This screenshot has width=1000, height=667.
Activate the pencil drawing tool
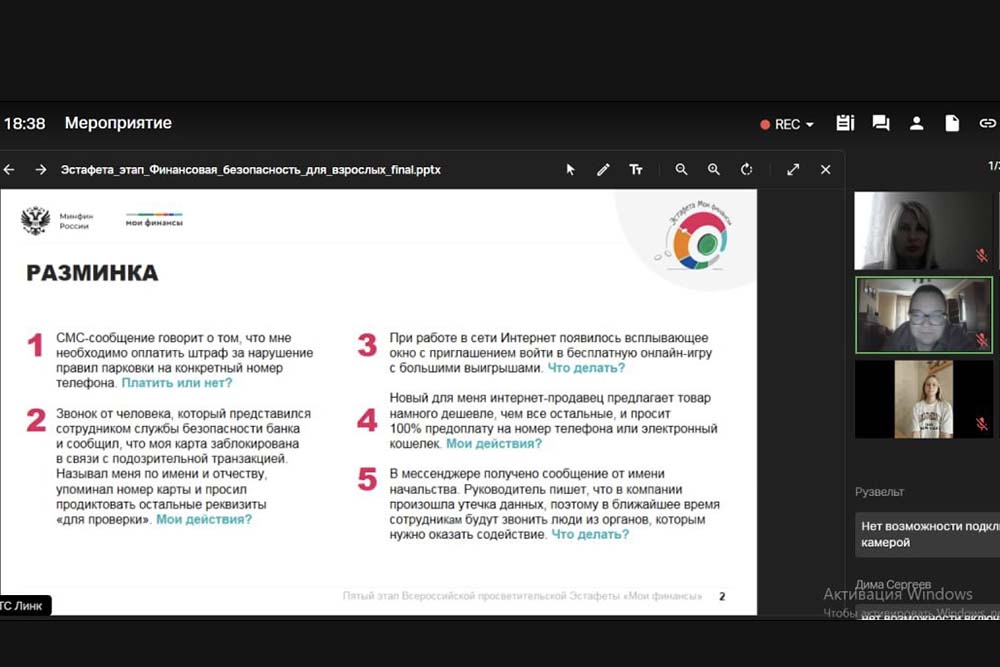[603, 170]
